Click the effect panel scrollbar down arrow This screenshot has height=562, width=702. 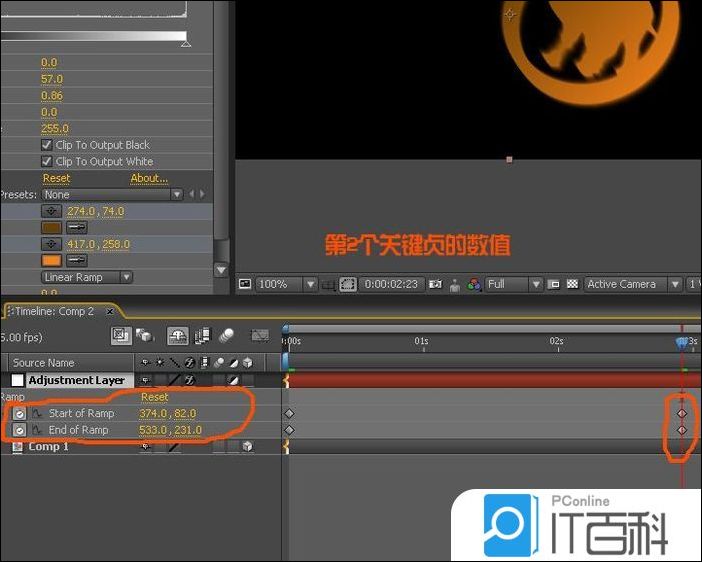tap(221, 270)
